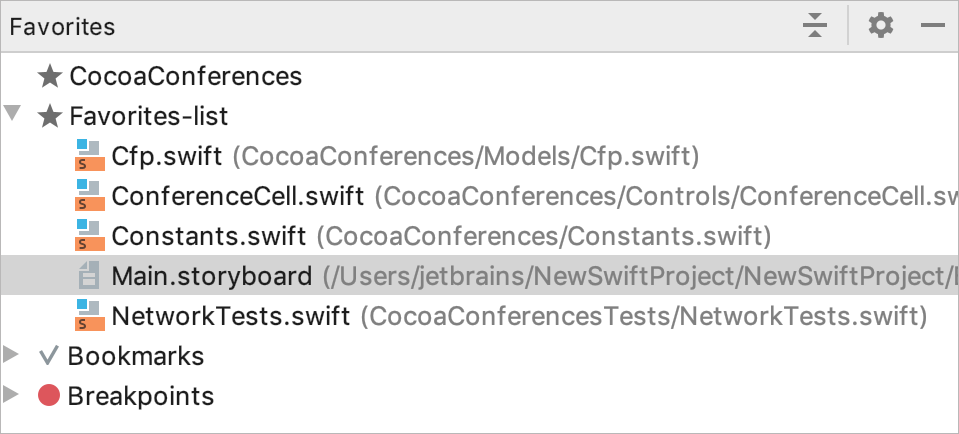Hide the Favorites tool window
Viewport: 959px width, 434px height.
tap(933, 26)
